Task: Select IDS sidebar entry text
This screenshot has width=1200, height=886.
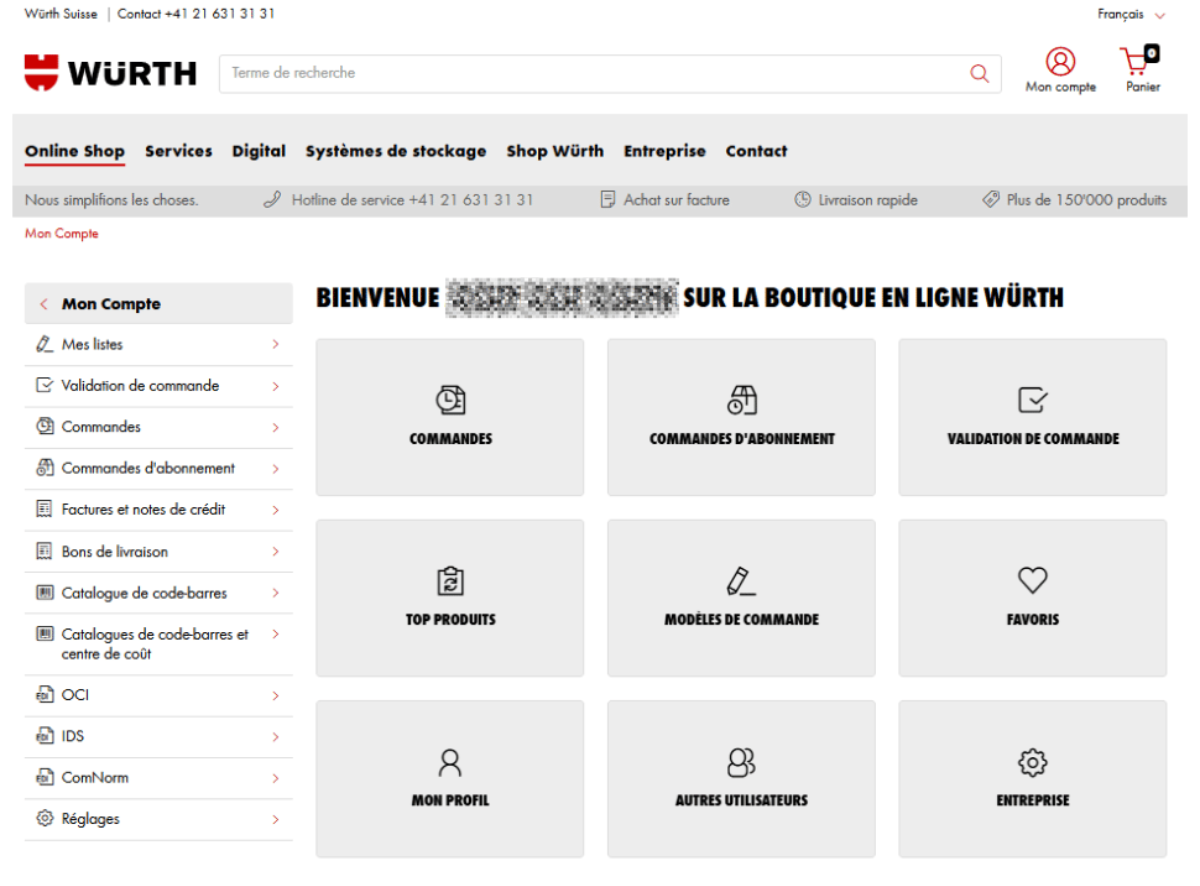Action: pyautogui.click(x=73, y=736)
